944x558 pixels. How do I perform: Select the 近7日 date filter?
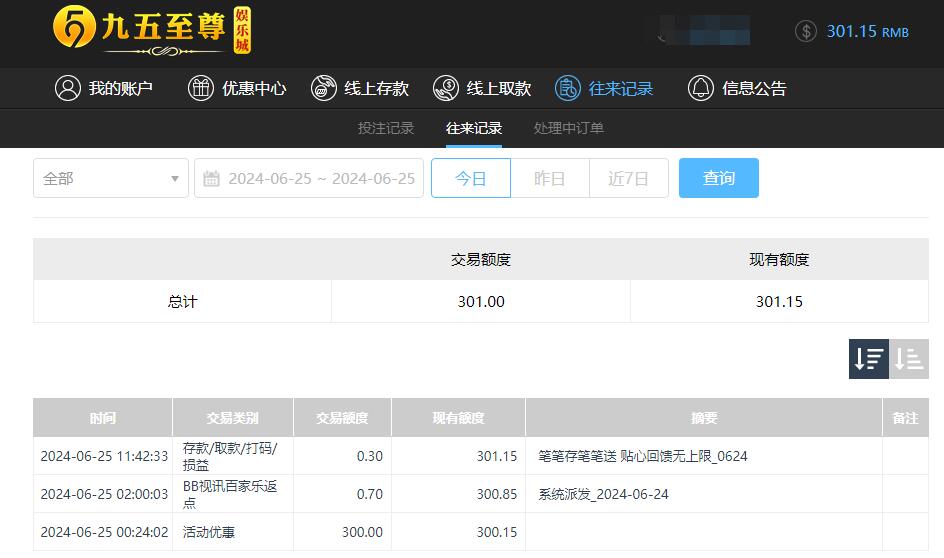tap(628, 178)
